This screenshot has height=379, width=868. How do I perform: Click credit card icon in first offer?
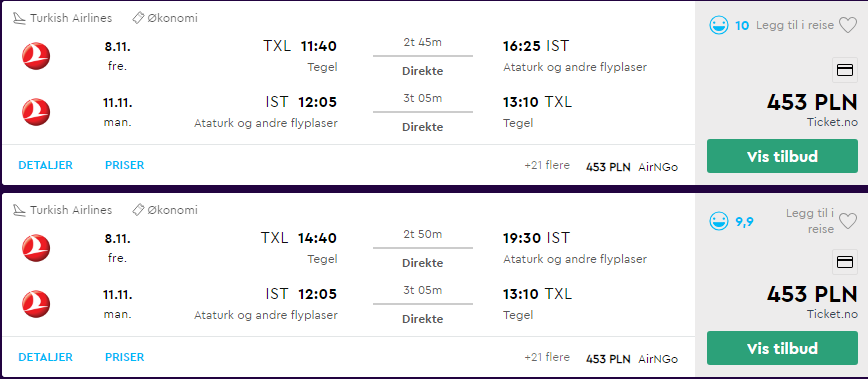coord(845,70)
